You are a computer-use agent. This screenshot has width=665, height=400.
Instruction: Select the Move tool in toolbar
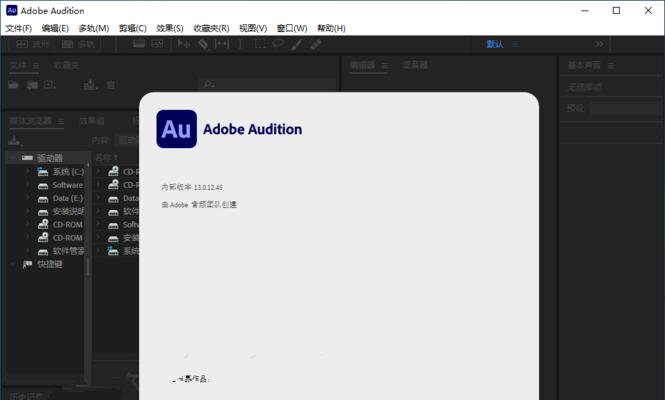(184, 44)
